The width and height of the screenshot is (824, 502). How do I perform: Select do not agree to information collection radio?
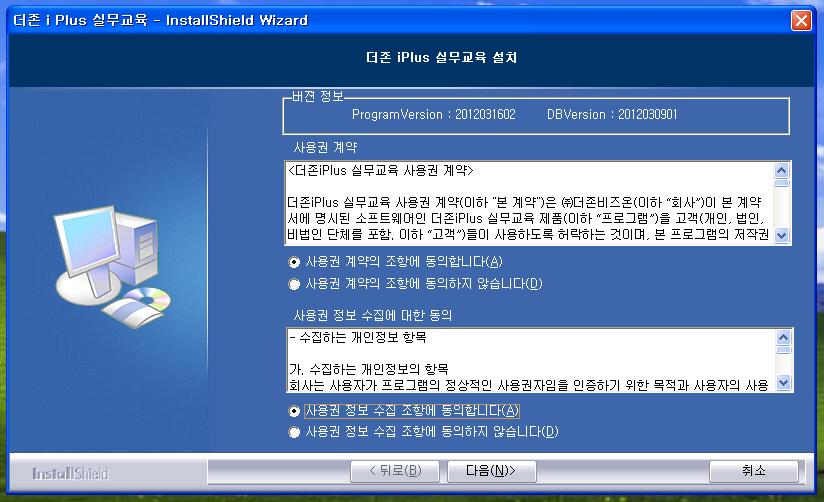294,432
